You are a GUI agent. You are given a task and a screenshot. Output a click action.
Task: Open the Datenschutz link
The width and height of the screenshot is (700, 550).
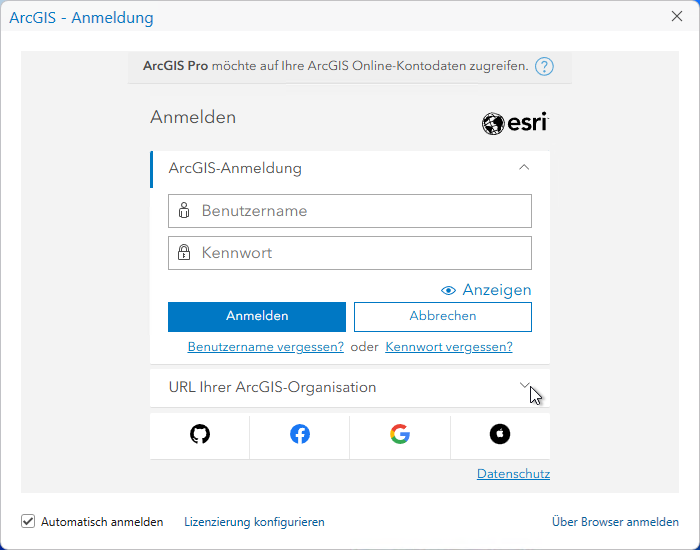513,474
